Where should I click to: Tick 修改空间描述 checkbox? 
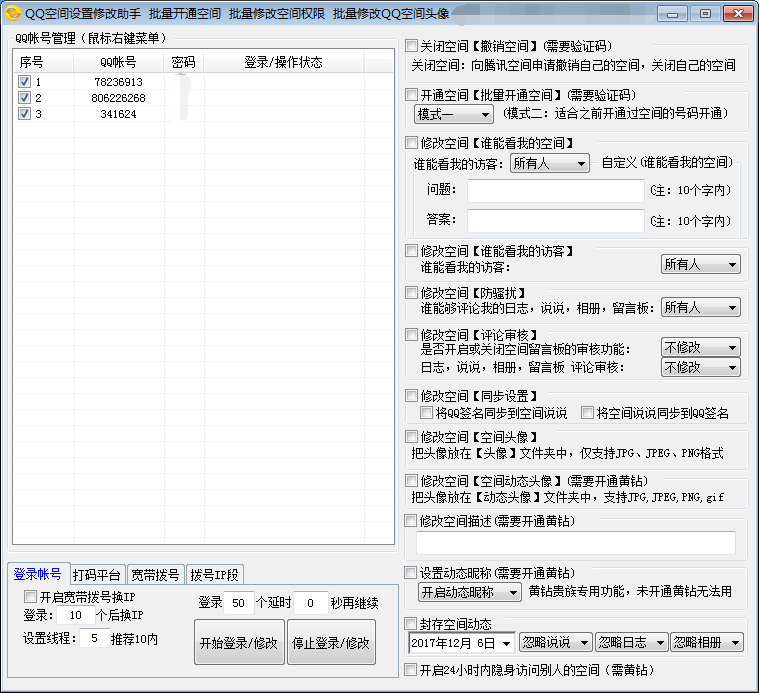[410, 521]
